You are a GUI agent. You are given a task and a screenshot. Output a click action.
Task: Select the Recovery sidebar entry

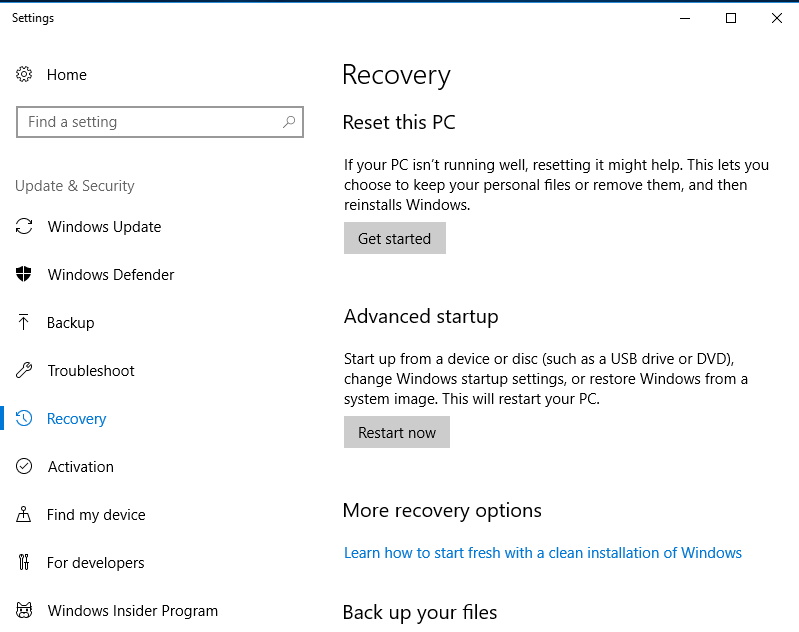[x=76, y=418]
